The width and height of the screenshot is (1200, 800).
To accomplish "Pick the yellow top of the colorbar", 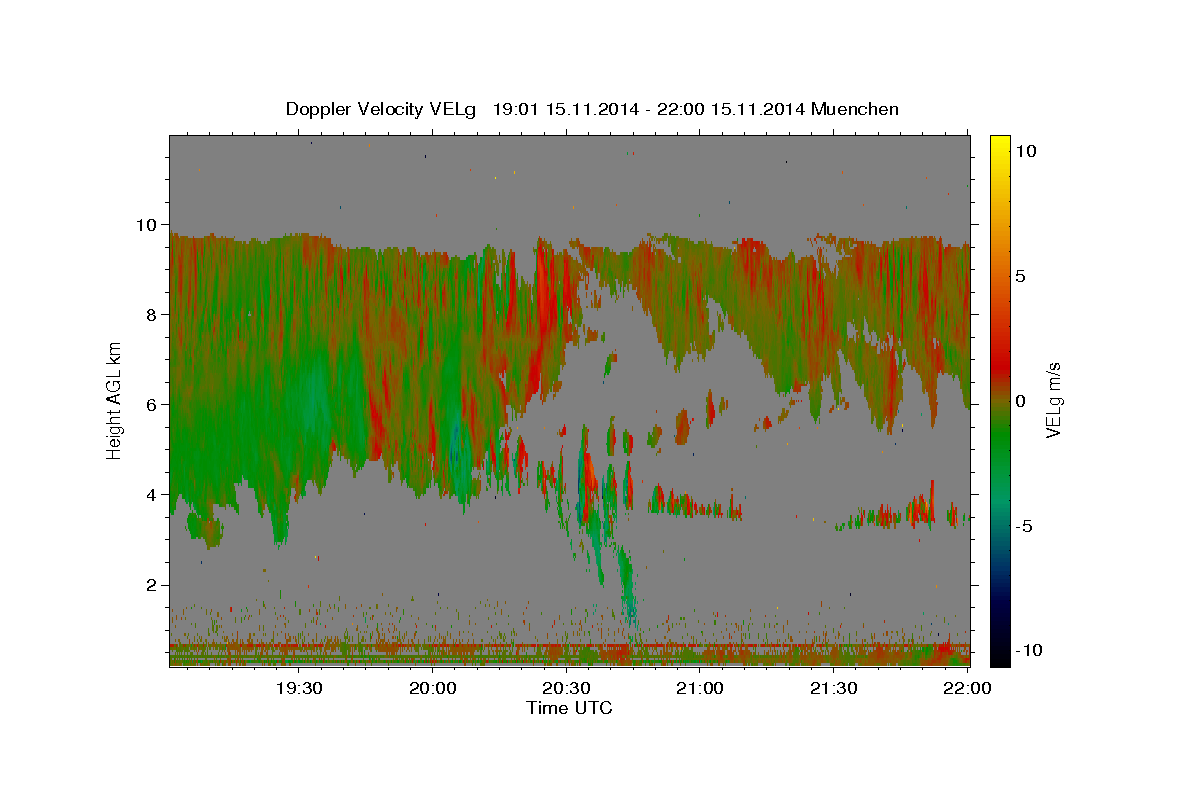I will coord(1000,142).
